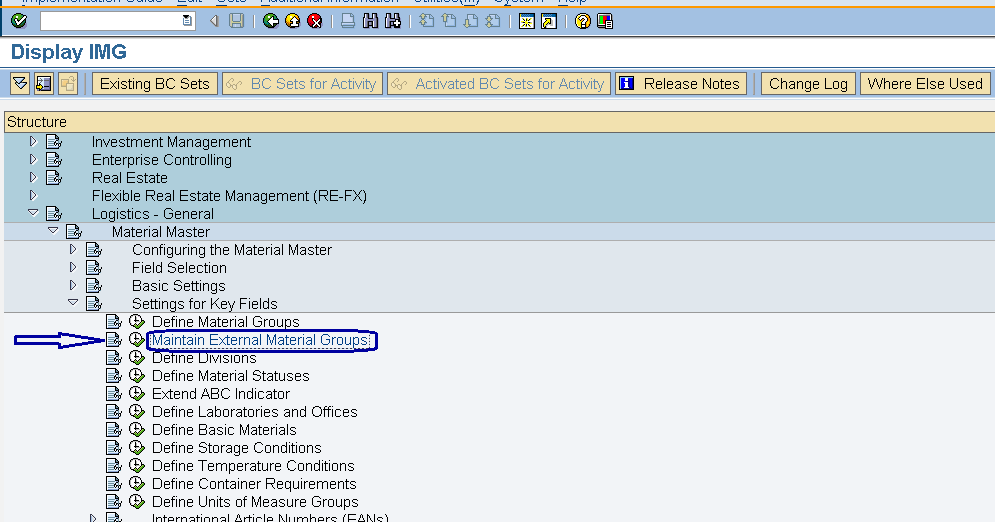Run the execute icon for Define Temperature Conditions

[x=136, y=466]
